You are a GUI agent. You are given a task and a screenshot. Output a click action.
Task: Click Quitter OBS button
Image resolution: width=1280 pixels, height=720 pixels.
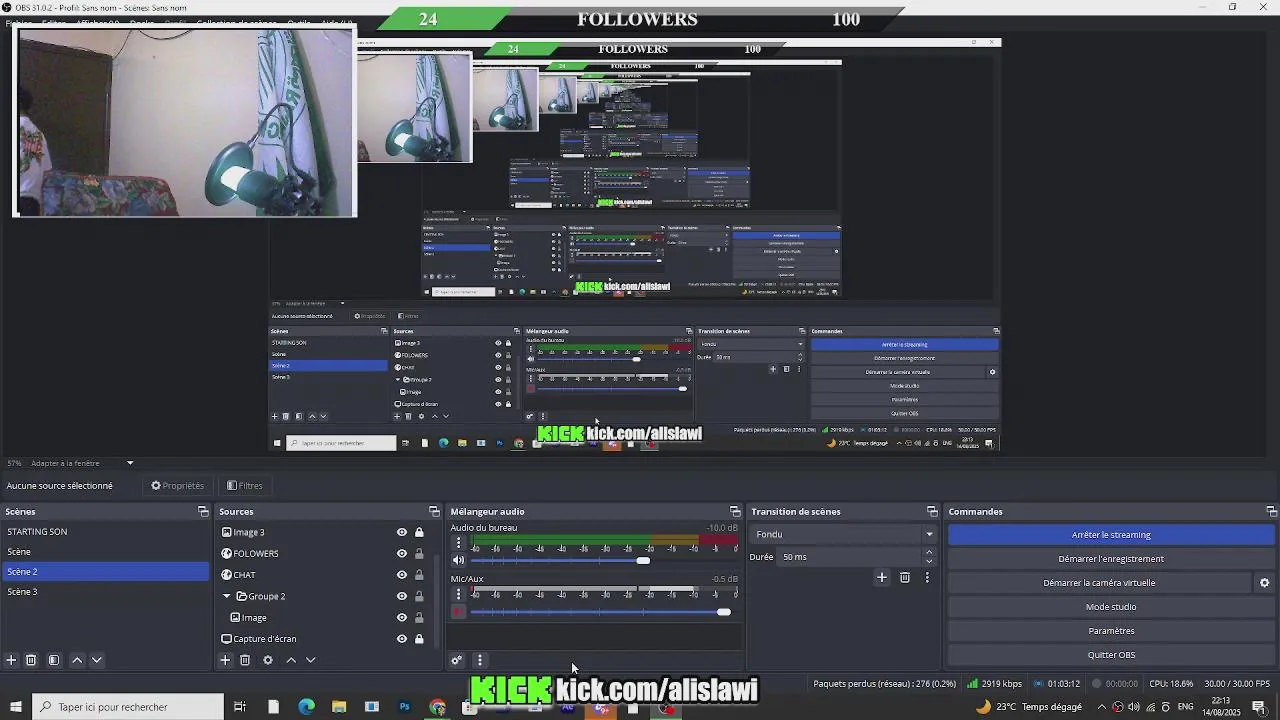click(x=1111, y=655)
